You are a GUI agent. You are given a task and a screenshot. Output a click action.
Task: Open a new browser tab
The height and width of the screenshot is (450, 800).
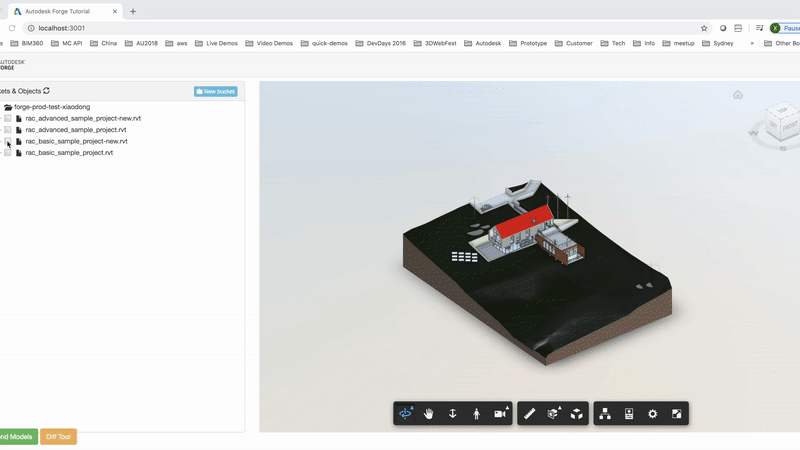(133, 11)
